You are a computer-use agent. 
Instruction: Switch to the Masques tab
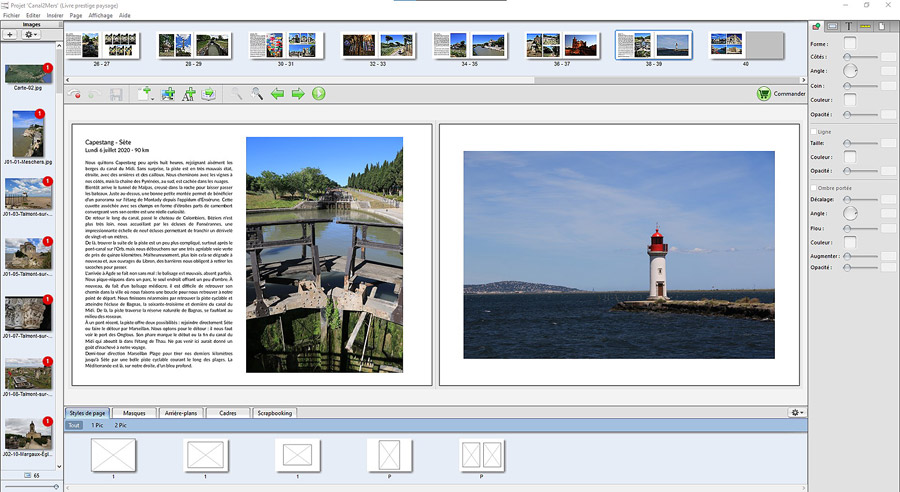[x=134, y=413]
